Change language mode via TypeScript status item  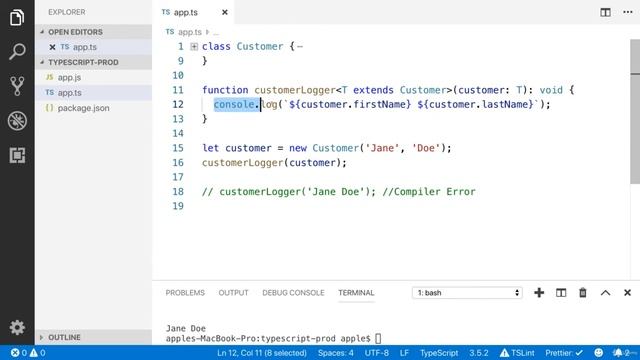click(439, 353)
